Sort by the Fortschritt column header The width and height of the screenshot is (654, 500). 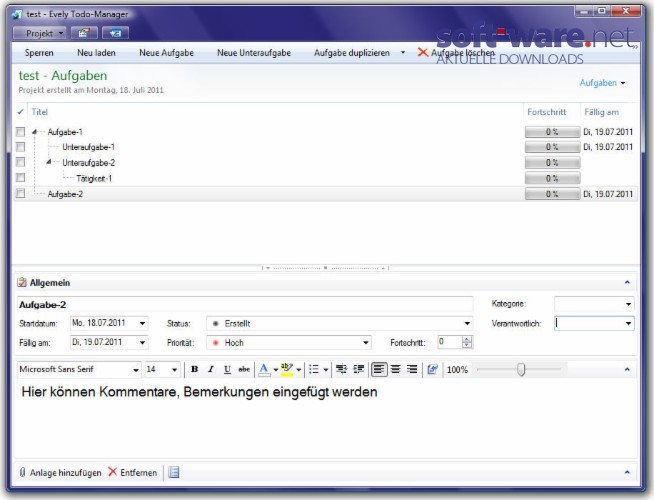pos(546,112)
